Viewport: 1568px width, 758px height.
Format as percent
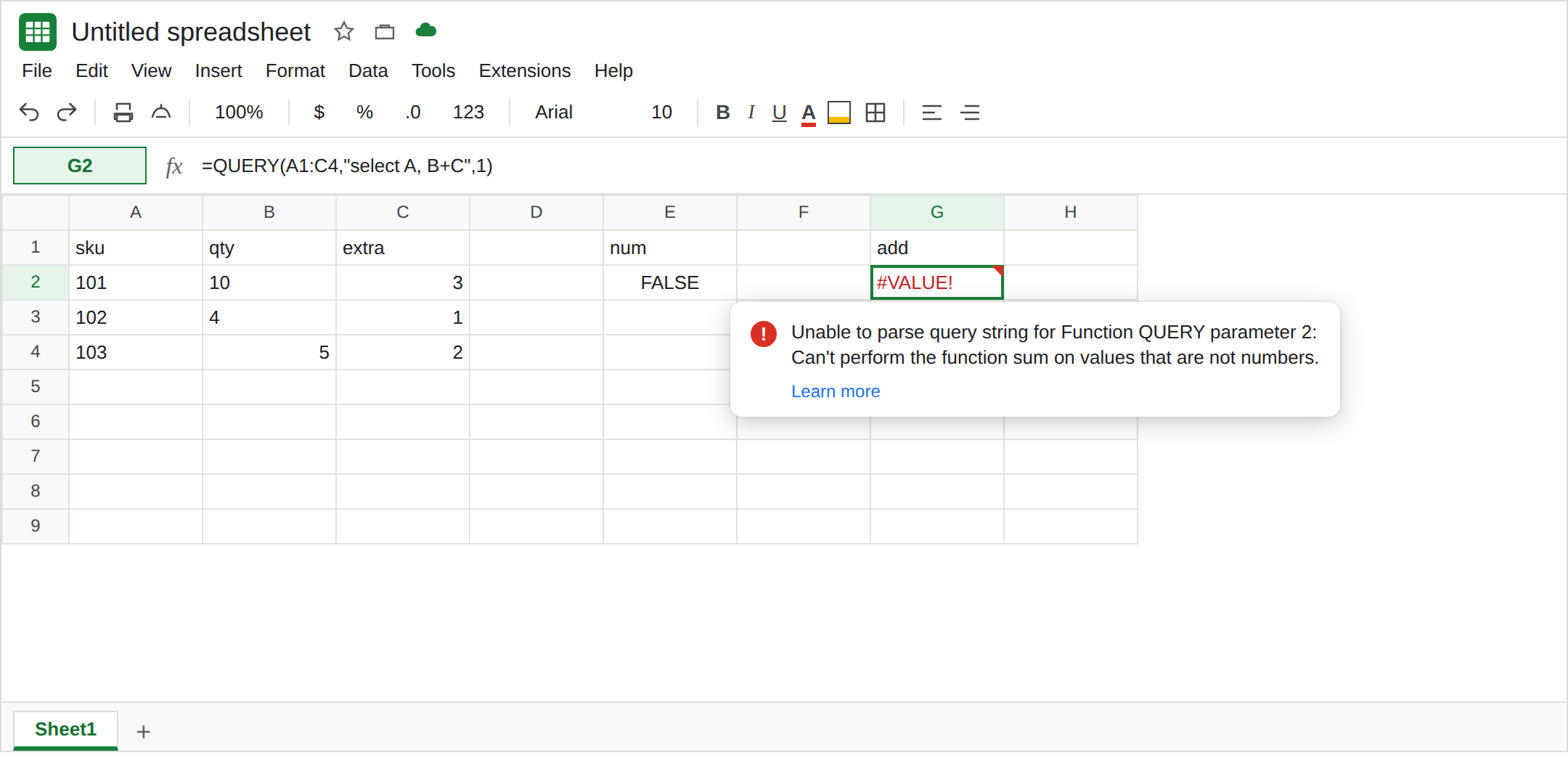tap(364, 112)
